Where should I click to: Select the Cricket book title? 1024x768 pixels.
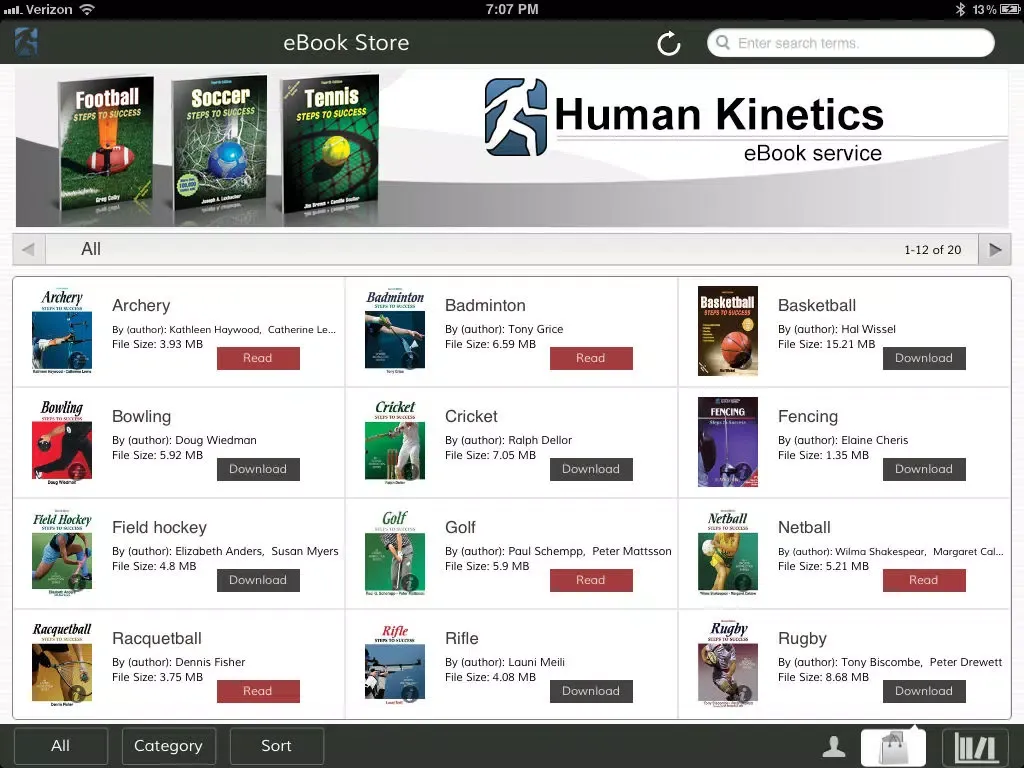click(x=471, y=416)
